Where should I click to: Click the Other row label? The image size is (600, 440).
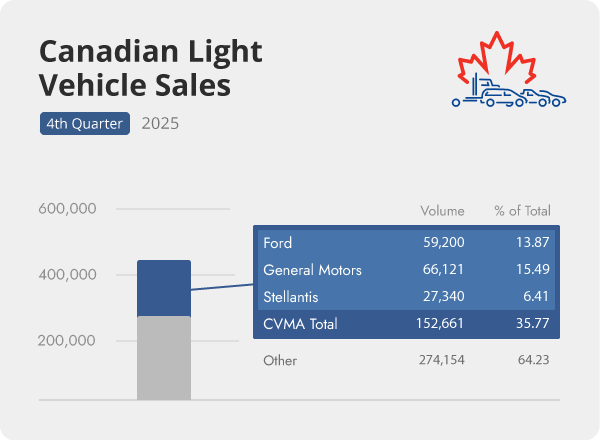280,359
